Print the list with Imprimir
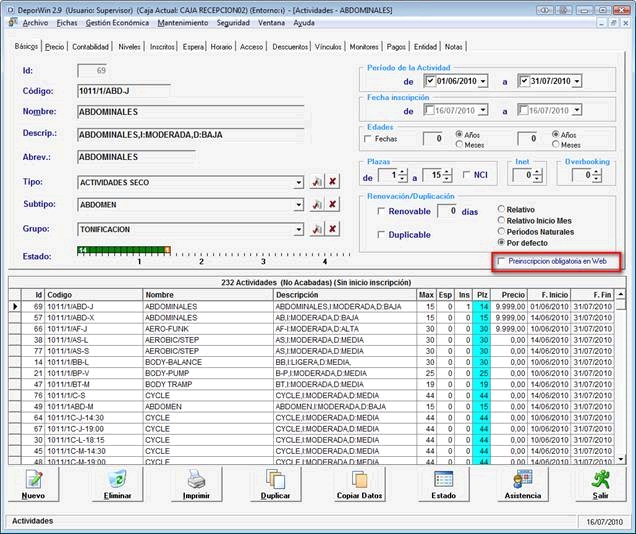636x534 pixels. coord(196,484)
